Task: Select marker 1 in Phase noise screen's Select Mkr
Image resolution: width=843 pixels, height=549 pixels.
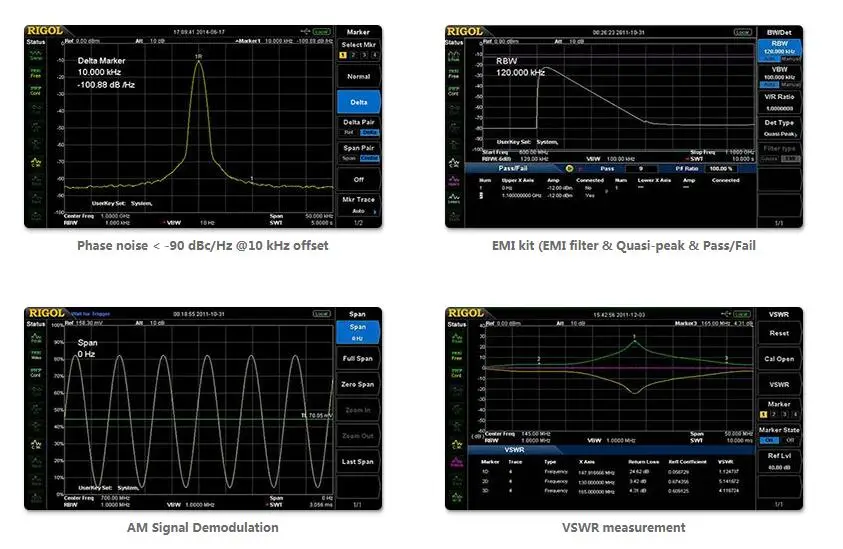Action: tap(343, 55)
